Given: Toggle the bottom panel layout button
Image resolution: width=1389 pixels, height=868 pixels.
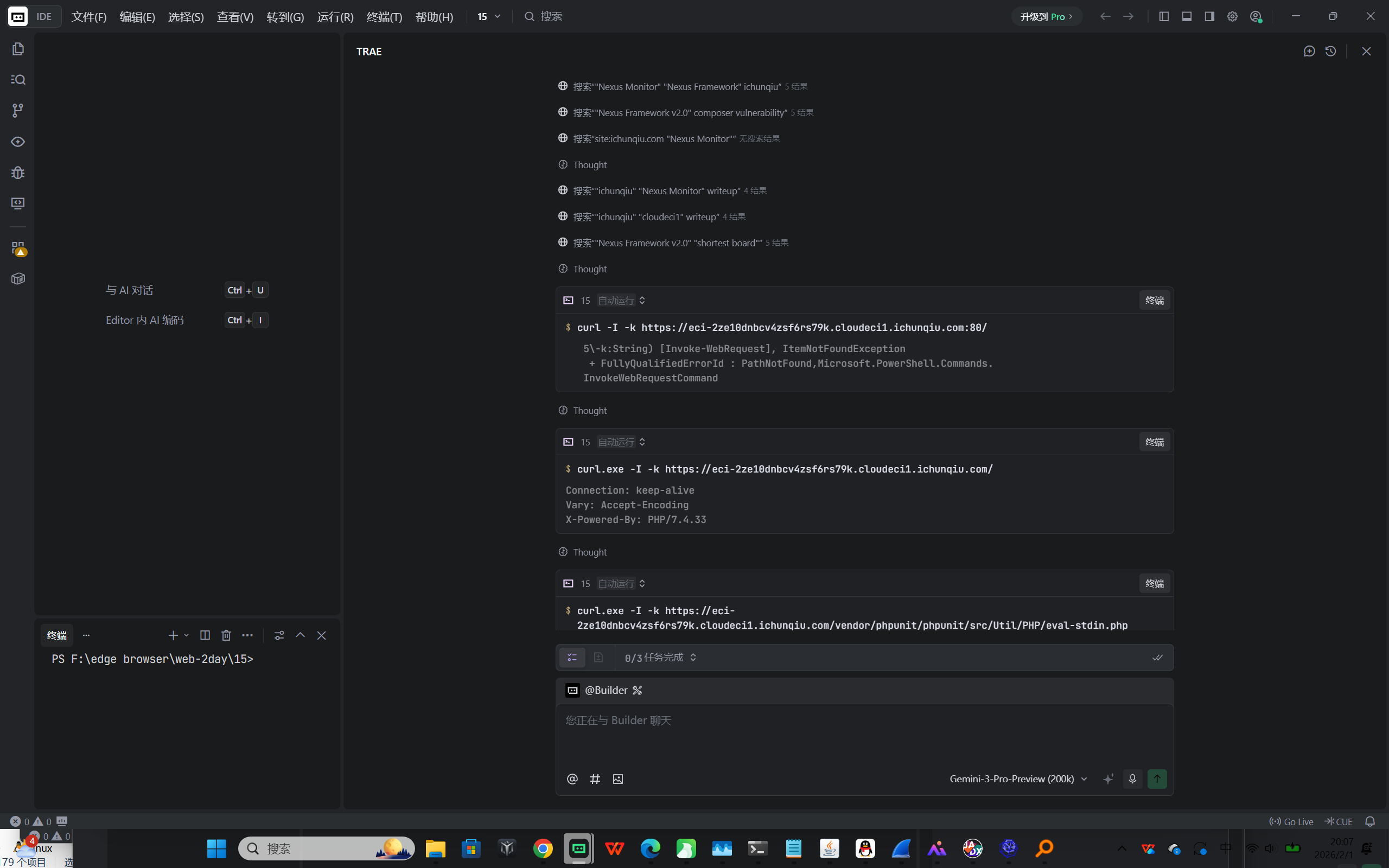Looking at the screenshot, I should click(x=1187, y=17).
